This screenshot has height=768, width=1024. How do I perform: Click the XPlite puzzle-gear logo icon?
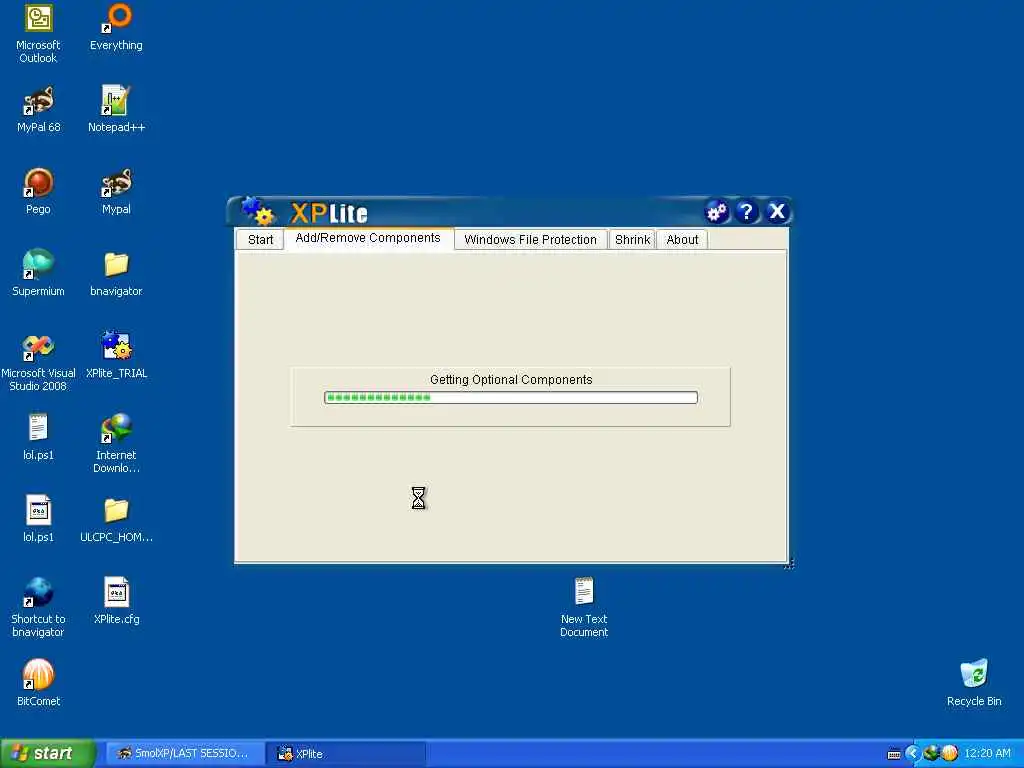258,211
